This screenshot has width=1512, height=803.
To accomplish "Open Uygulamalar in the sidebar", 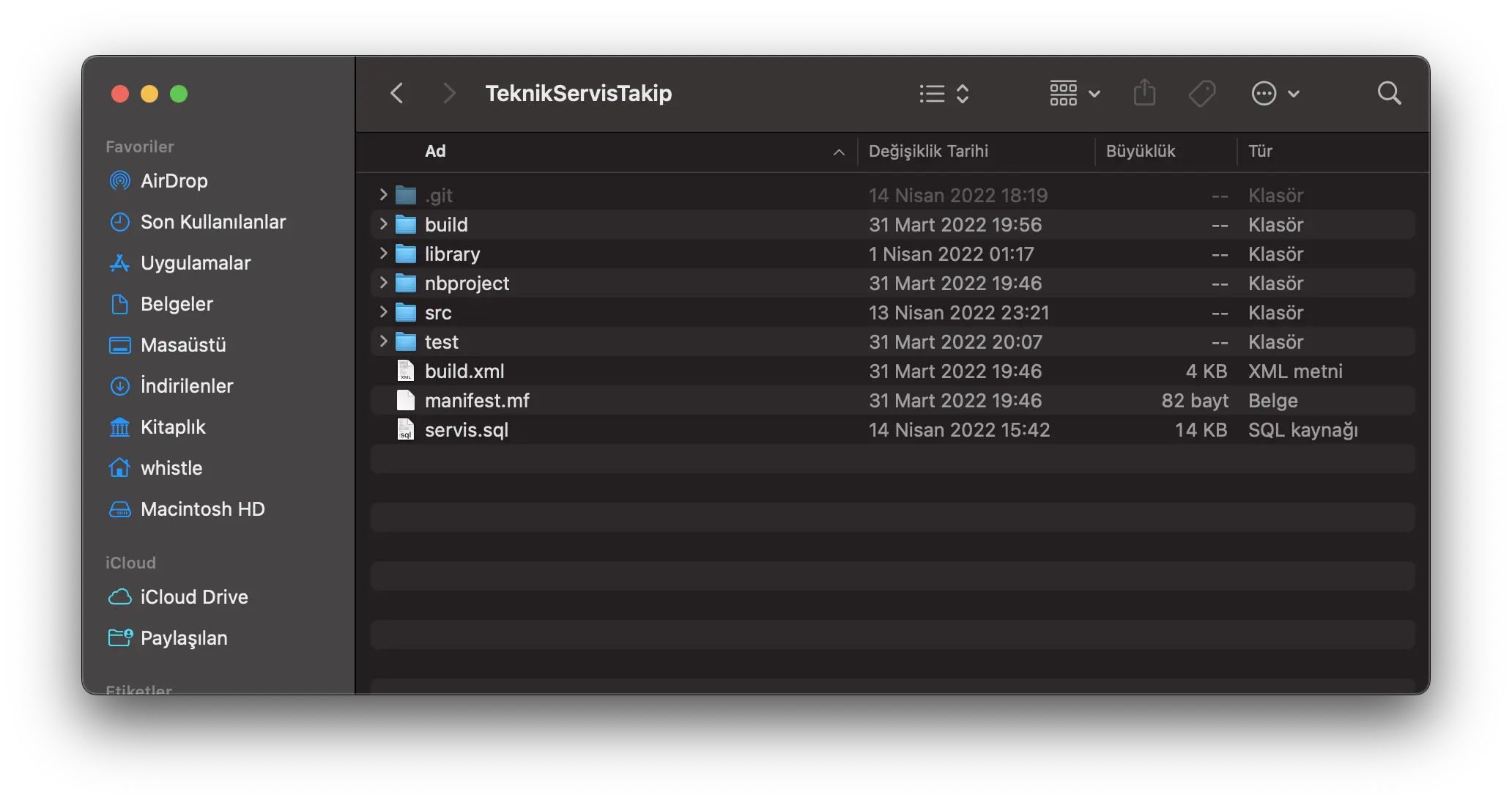I will [180, 263].
